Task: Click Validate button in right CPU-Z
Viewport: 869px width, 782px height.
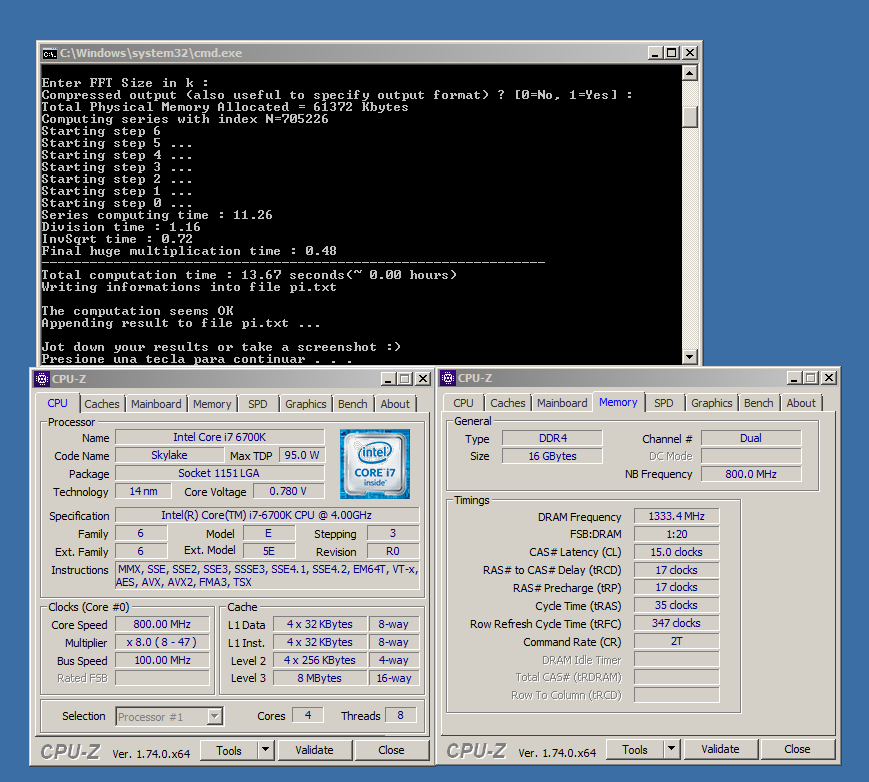Action: pos(720,749)
